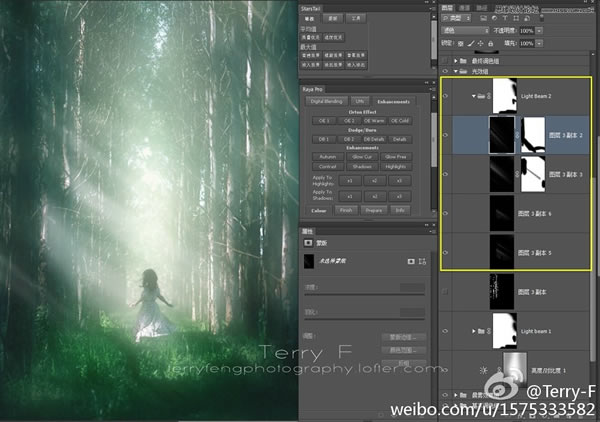Click the Glow Free button
Viewport: 600px width, 422px height.
click(396, 157)
